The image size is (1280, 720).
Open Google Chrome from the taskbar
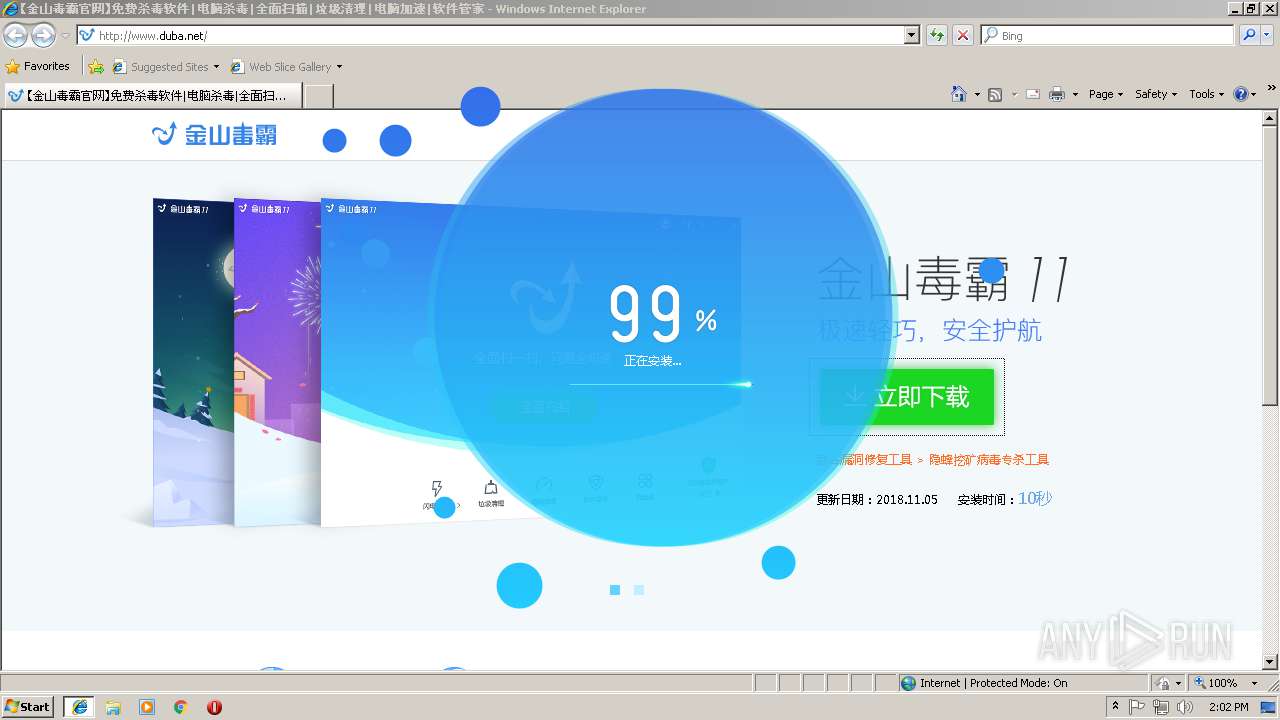[x=181, y=707]
